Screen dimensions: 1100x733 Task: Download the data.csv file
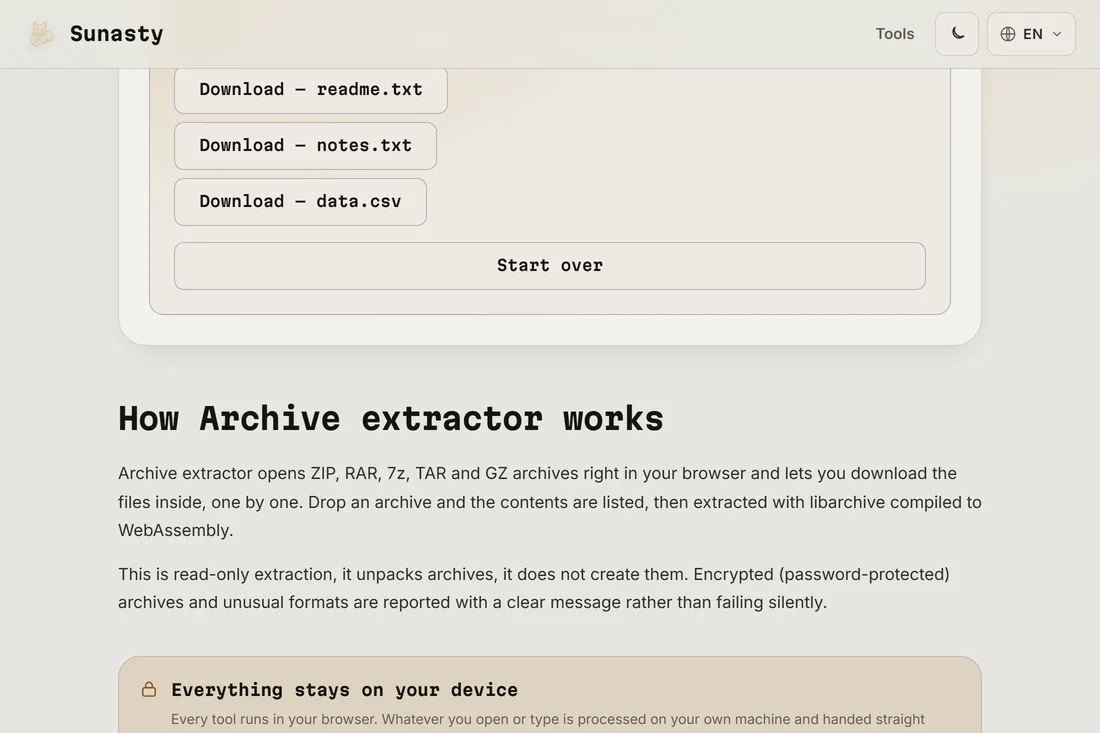300,202
